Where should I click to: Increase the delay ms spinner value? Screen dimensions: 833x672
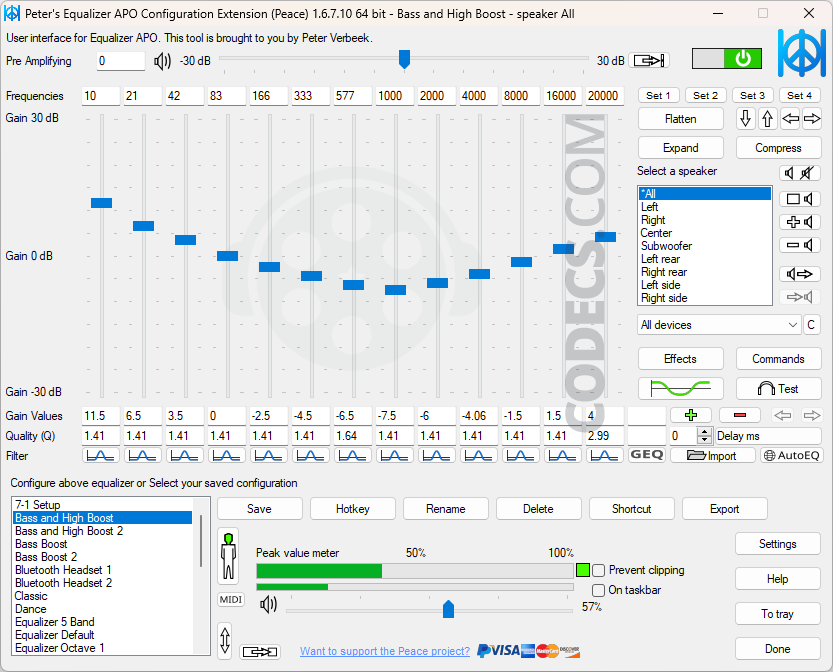coord(704,432)
